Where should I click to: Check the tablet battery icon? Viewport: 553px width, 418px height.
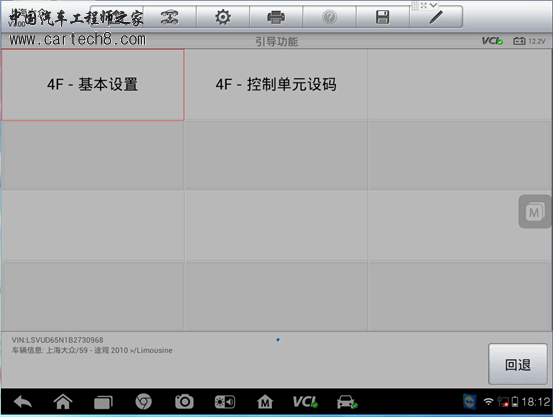point(515,402)
